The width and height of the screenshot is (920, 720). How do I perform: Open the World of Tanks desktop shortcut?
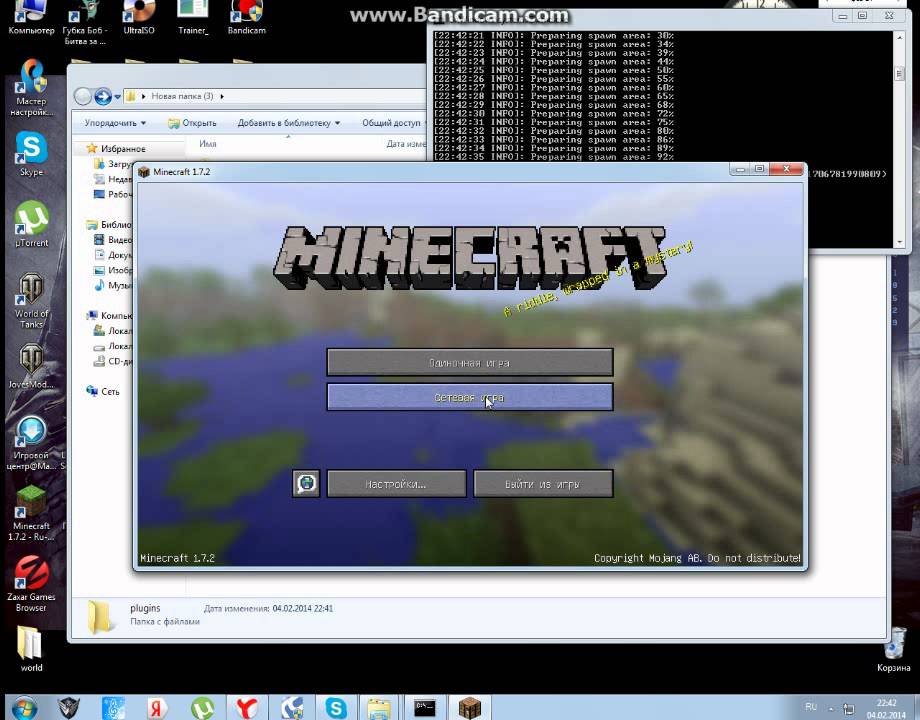pos(32,301)
